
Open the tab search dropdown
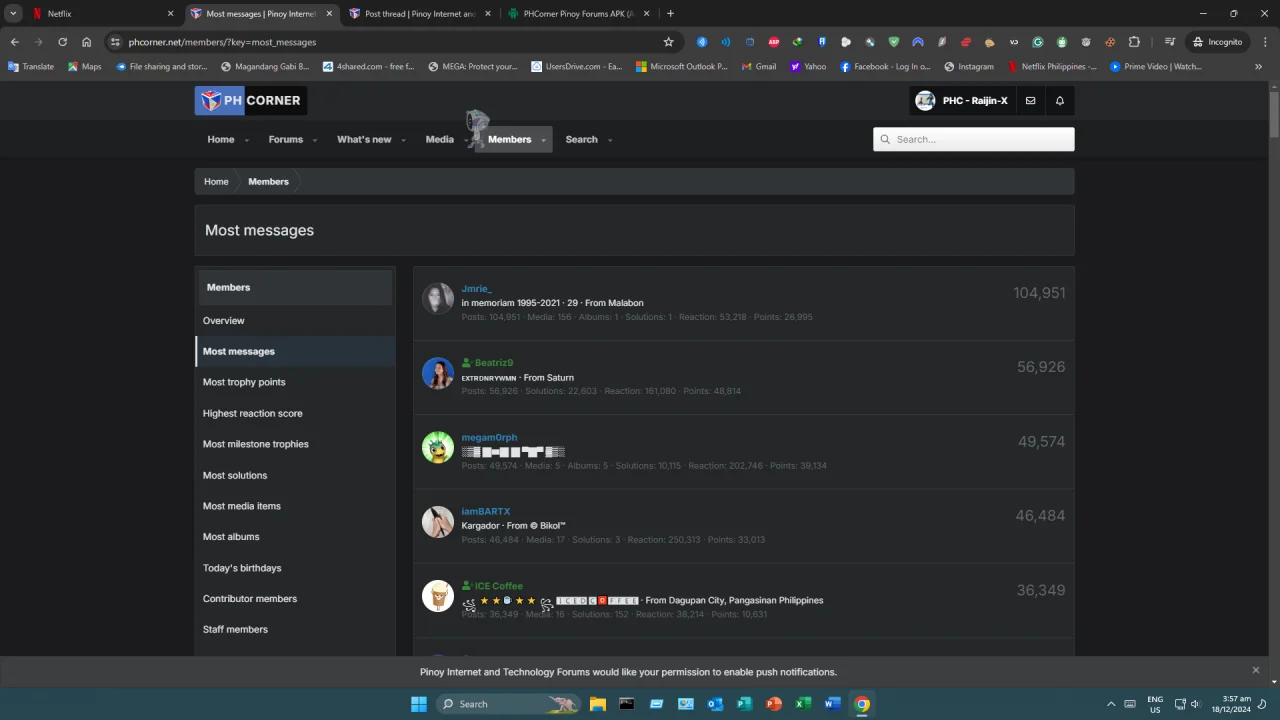14,14
